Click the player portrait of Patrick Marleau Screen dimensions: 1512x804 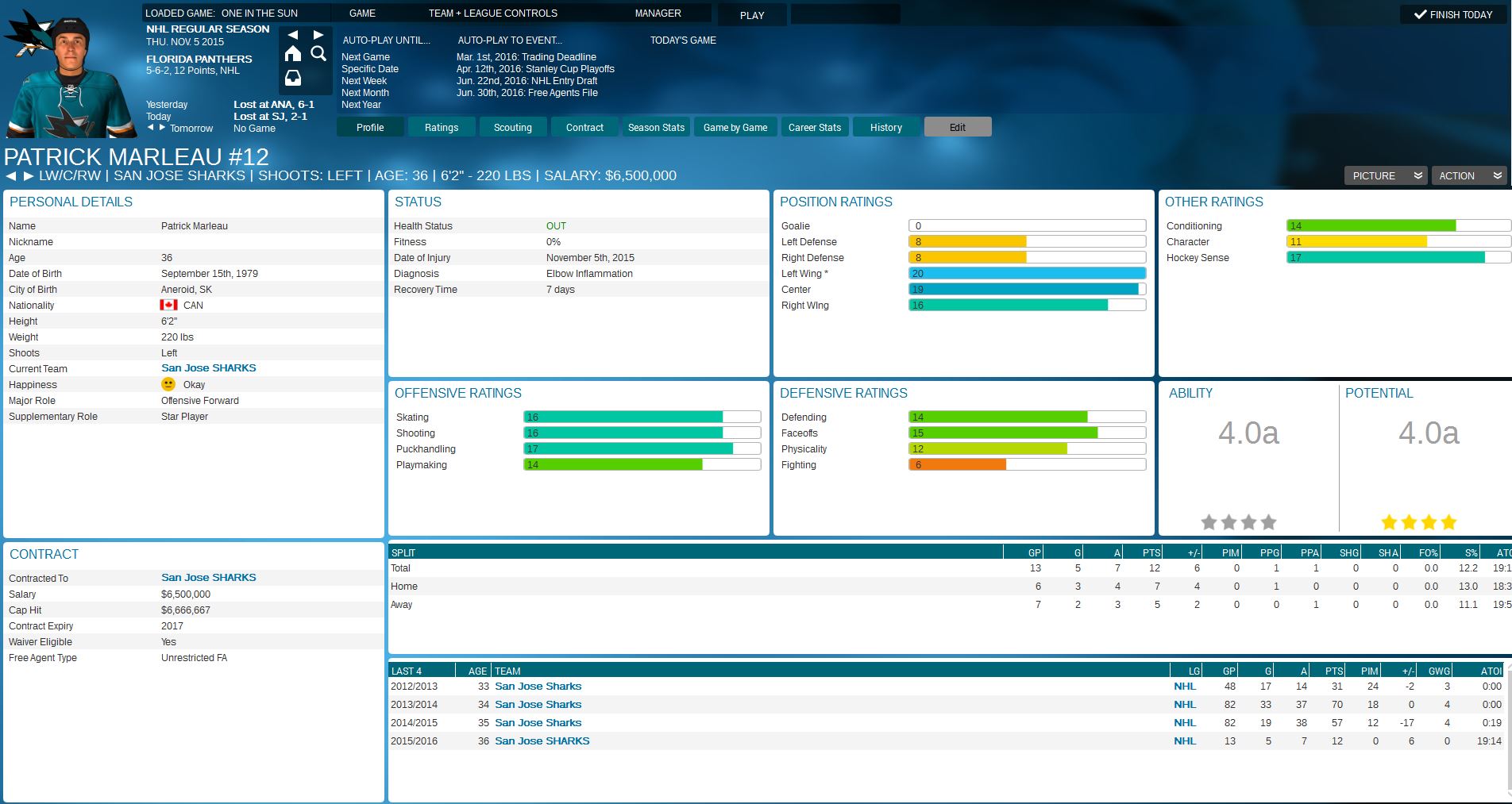point(67,79)
